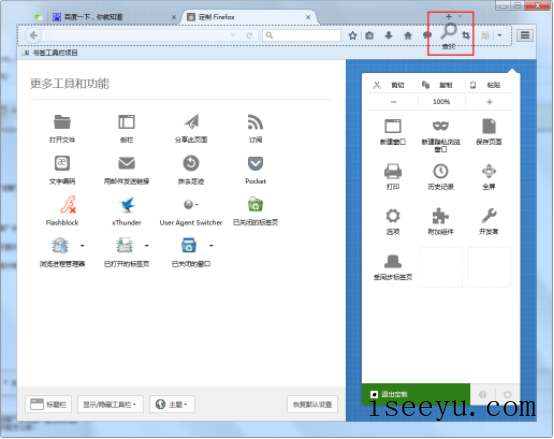The image size is (554, 439).
Task: Open the theme dropdown button
Action: pos(172,404)
